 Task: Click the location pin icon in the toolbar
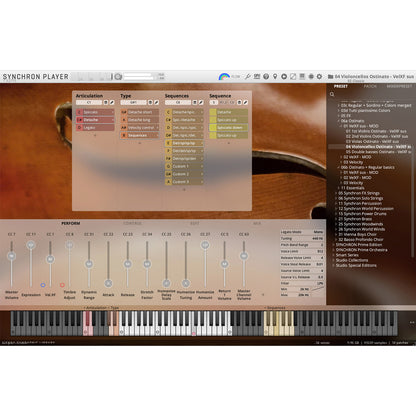pyautogui.click(x=275, y=77)
